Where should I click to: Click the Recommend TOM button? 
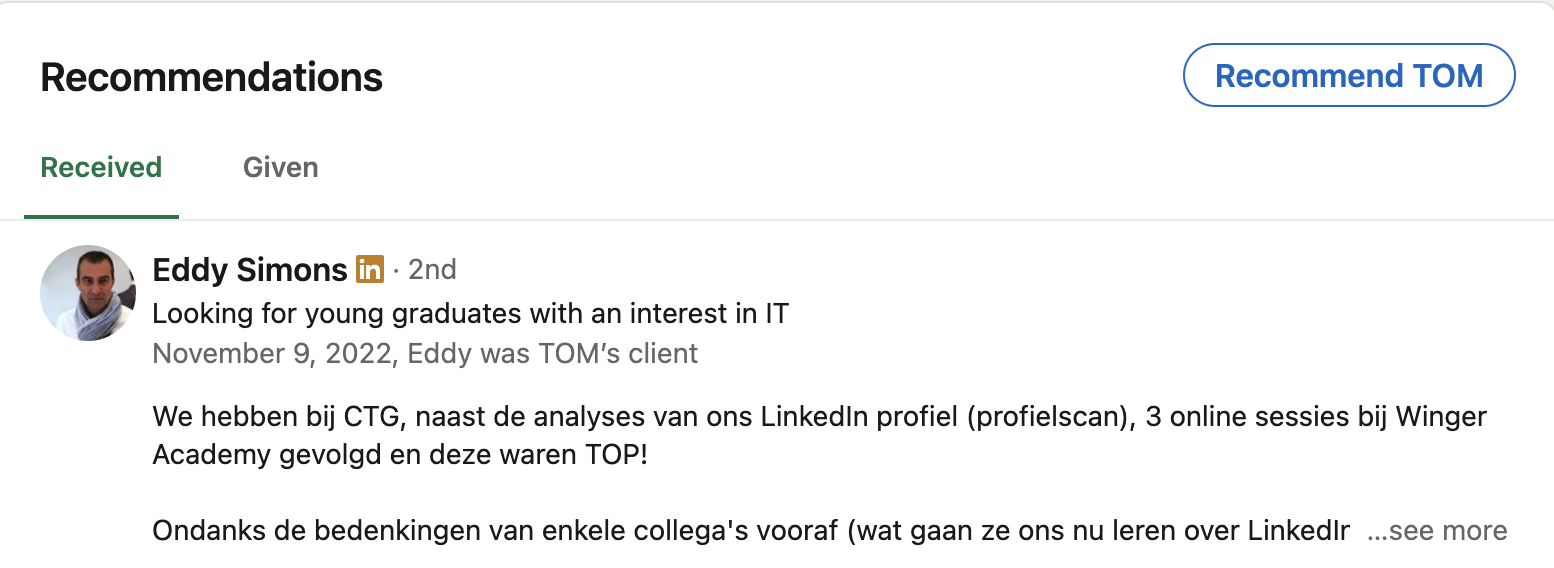(1349, 75)
